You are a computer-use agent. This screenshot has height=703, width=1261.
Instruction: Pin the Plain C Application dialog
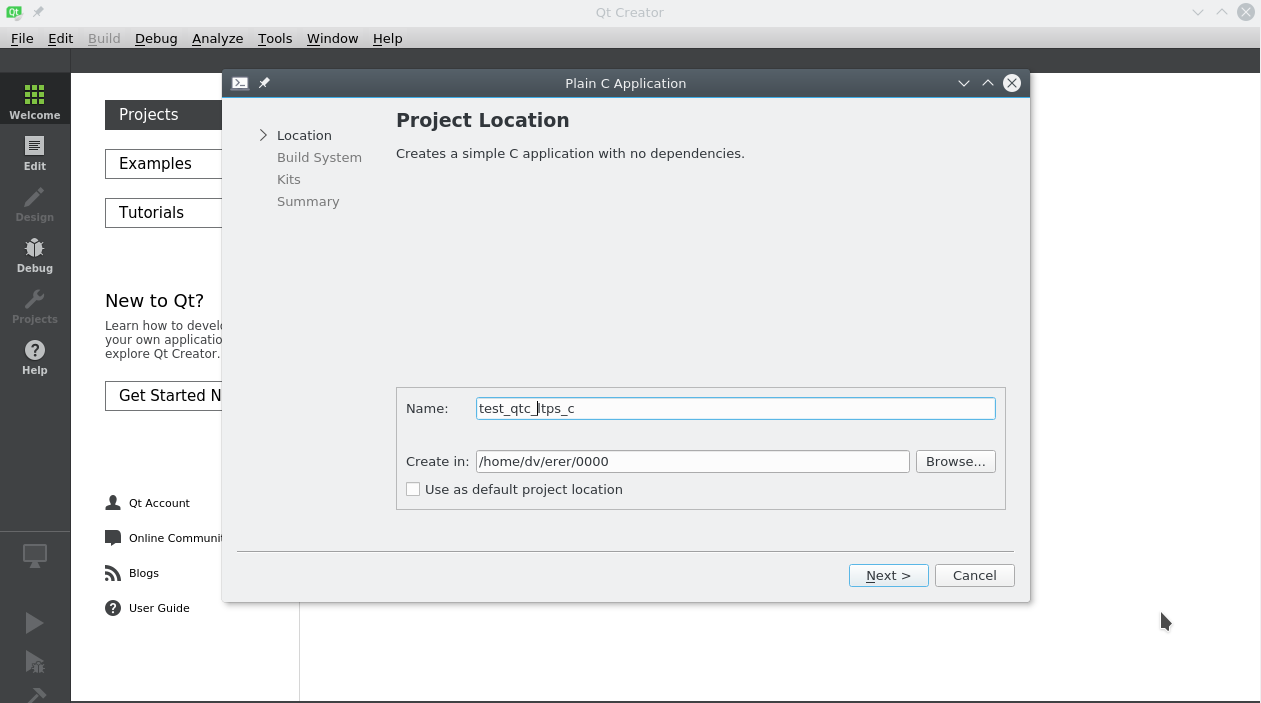(264, 83)
